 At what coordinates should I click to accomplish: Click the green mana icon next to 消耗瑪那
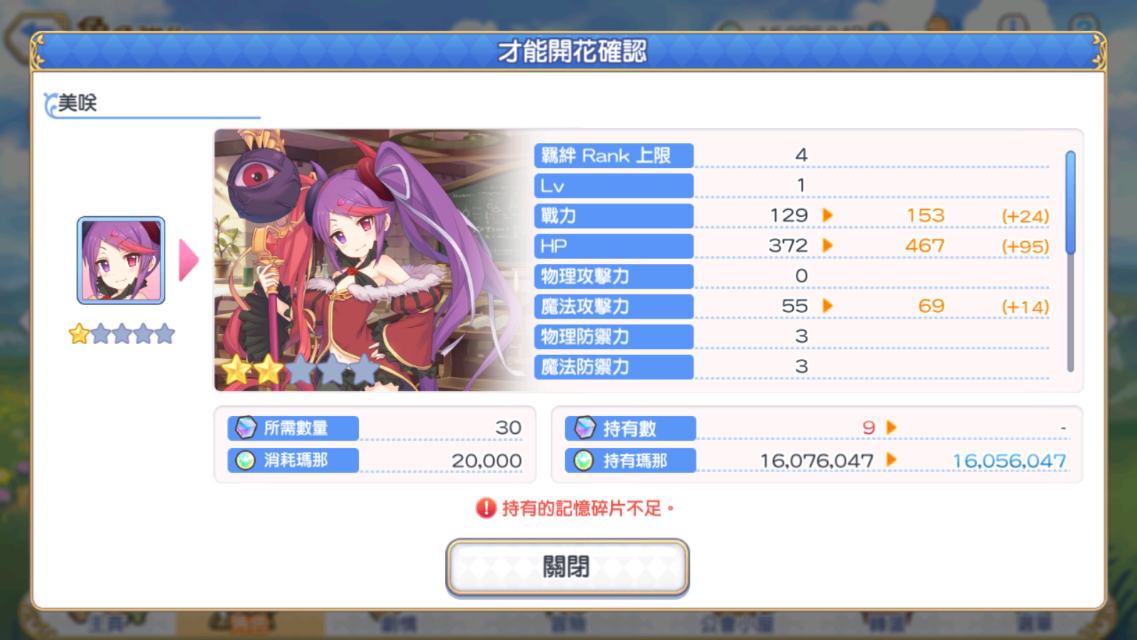click(x=246, y=460)
